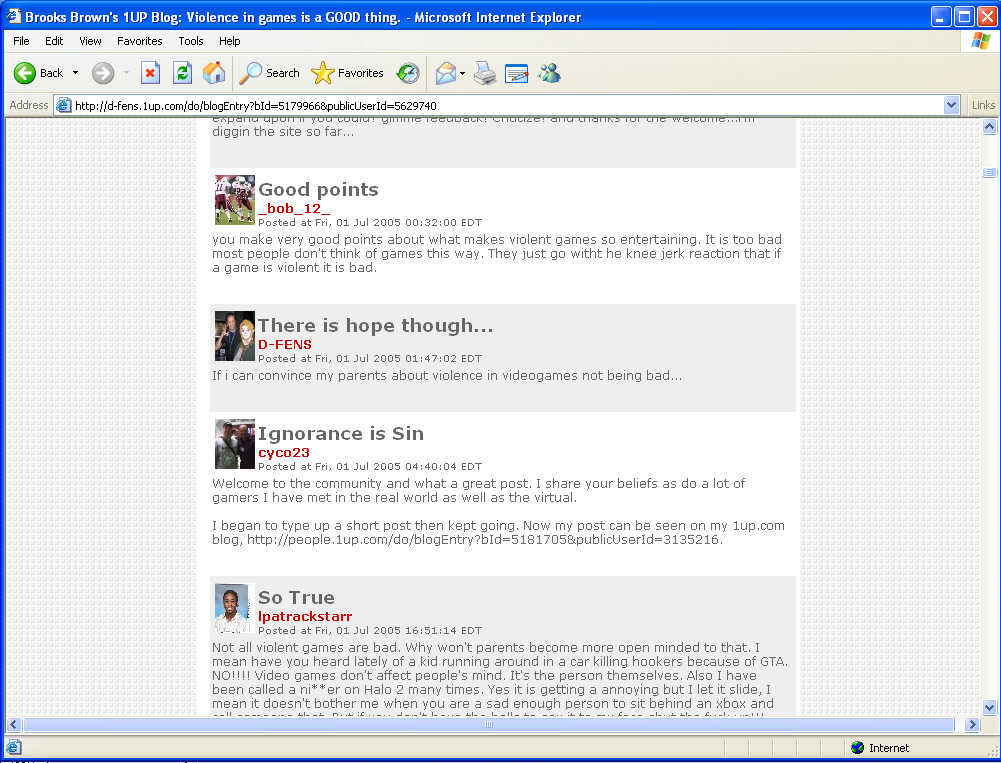The width and height of the screenshot is (1001, 763).
Task: Click the Edit page toolbar icon
Action: (516, 73)
